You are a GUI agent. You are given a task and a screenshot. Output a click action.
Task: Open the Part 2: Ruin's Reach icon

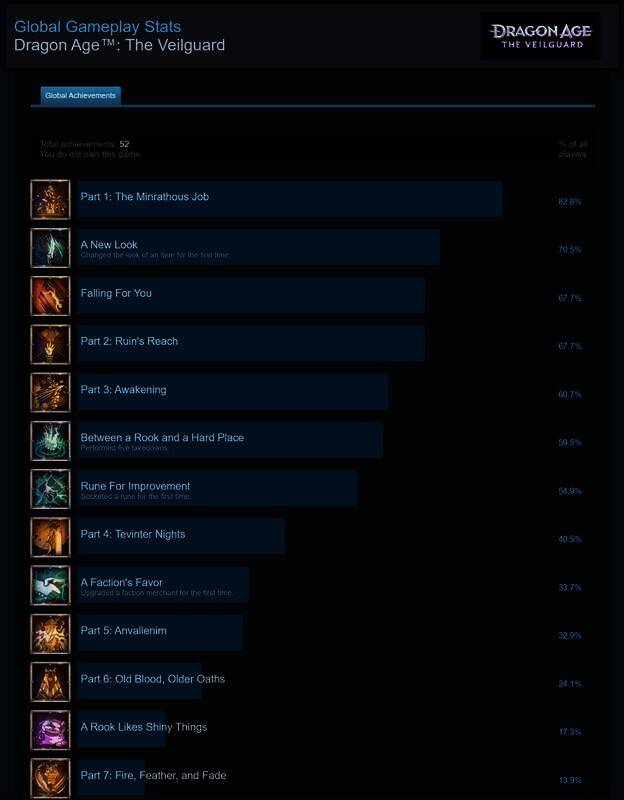[51, 344]
